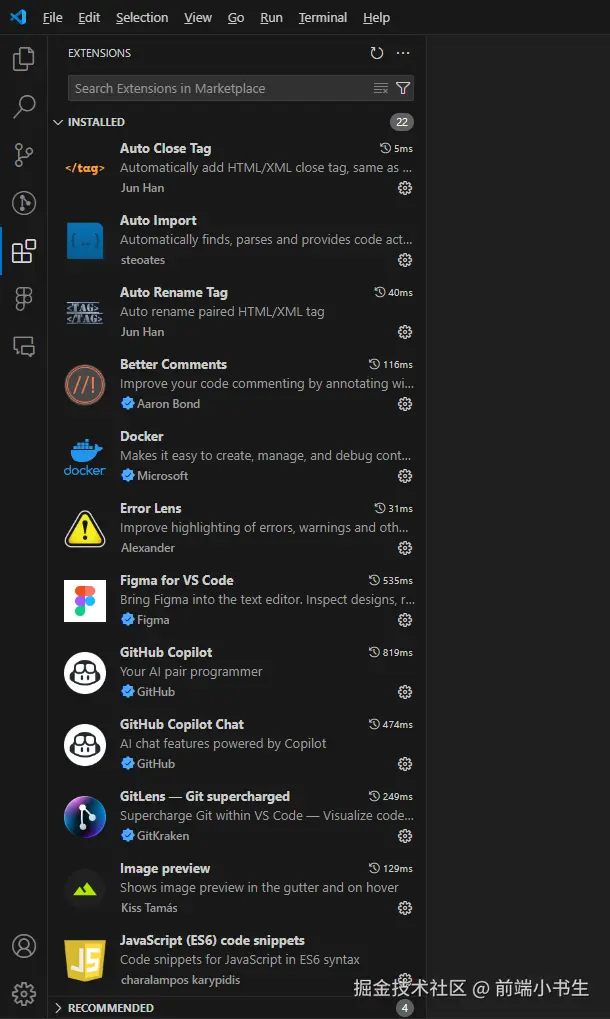Open the Edit menu
The width and height of the screenshot is (610, 1019).
pyautogui.click(x=89, y=18)
